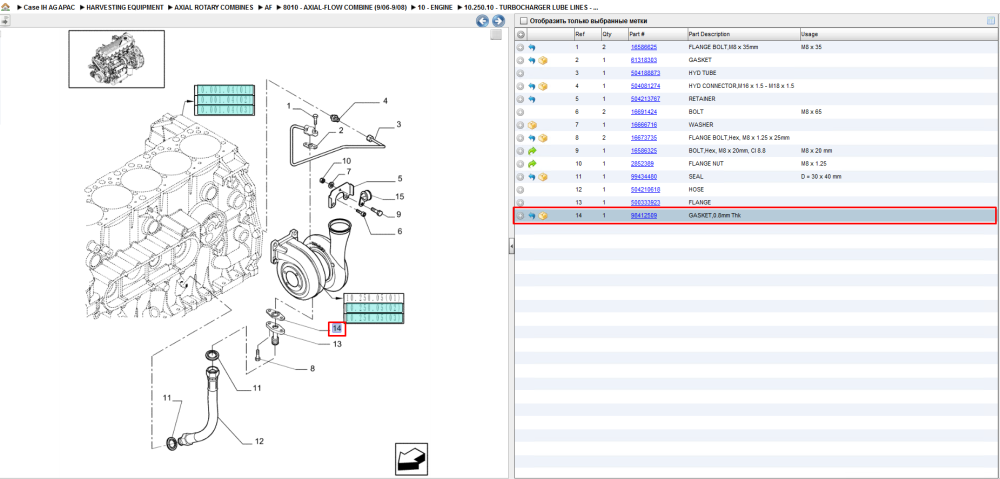1000x479 pixels.
Task: Select callout number 13 in the diagram
Action: [x=337, y=344]
